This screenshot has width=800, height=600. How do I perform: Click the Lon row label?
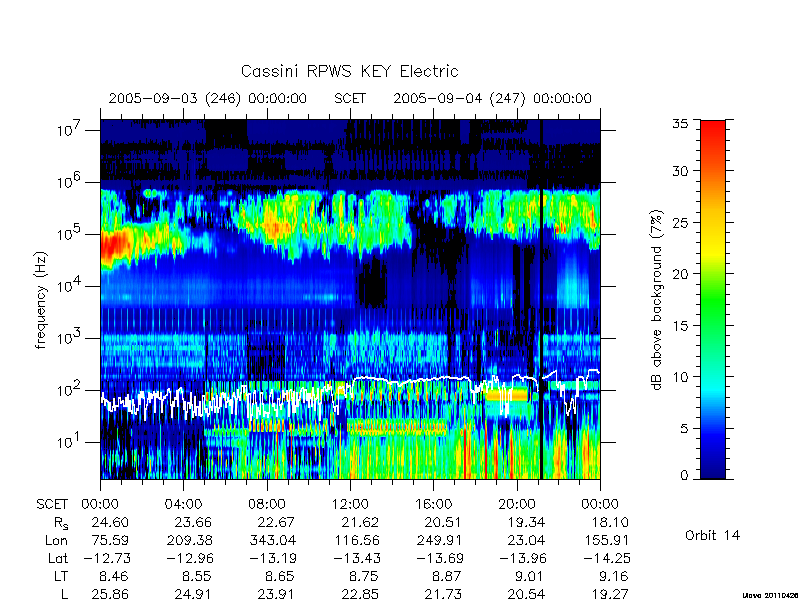tap(57, 540)
